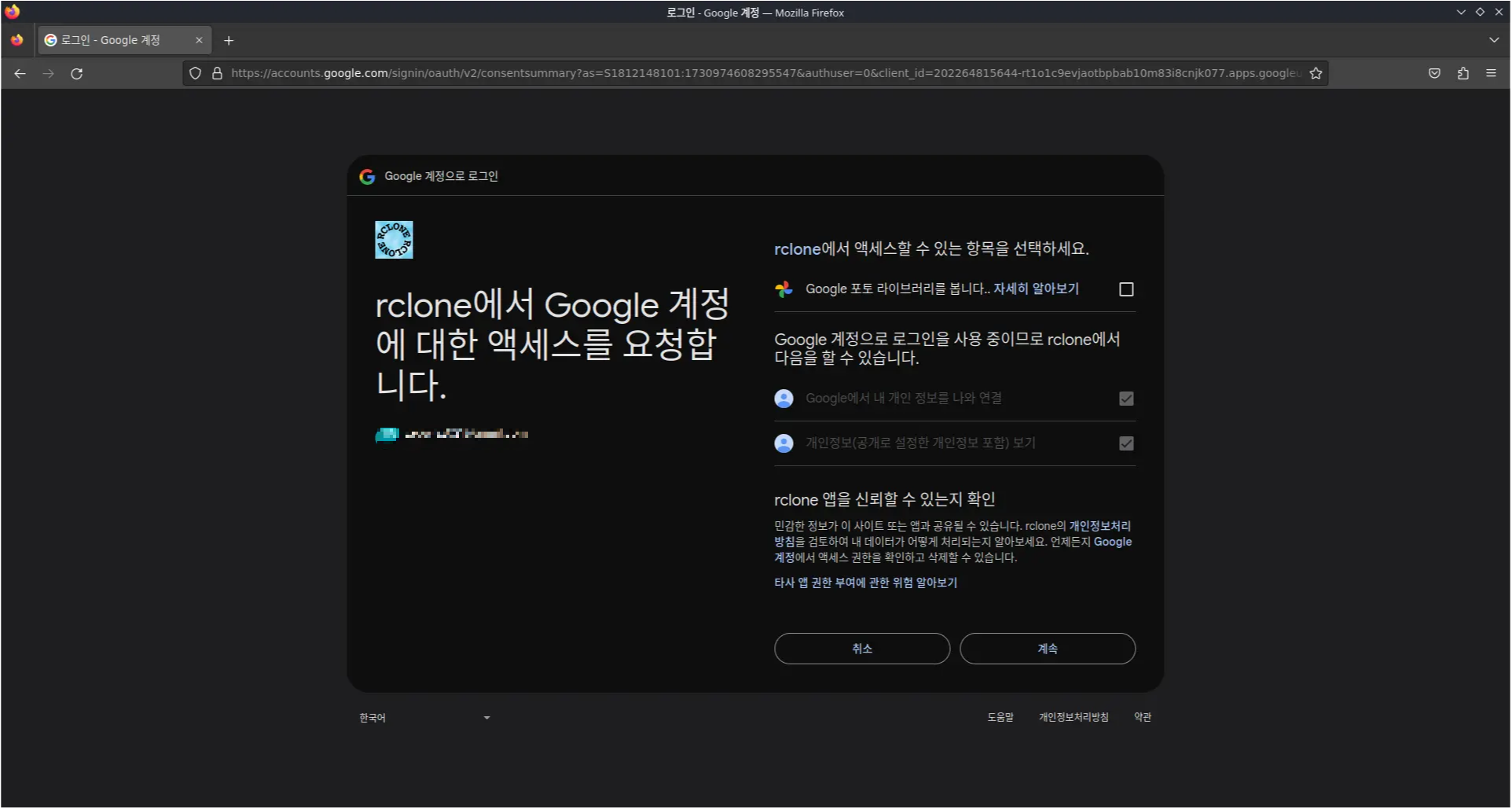
Task: Open a new tab with plus button
Action: point(229,40)
